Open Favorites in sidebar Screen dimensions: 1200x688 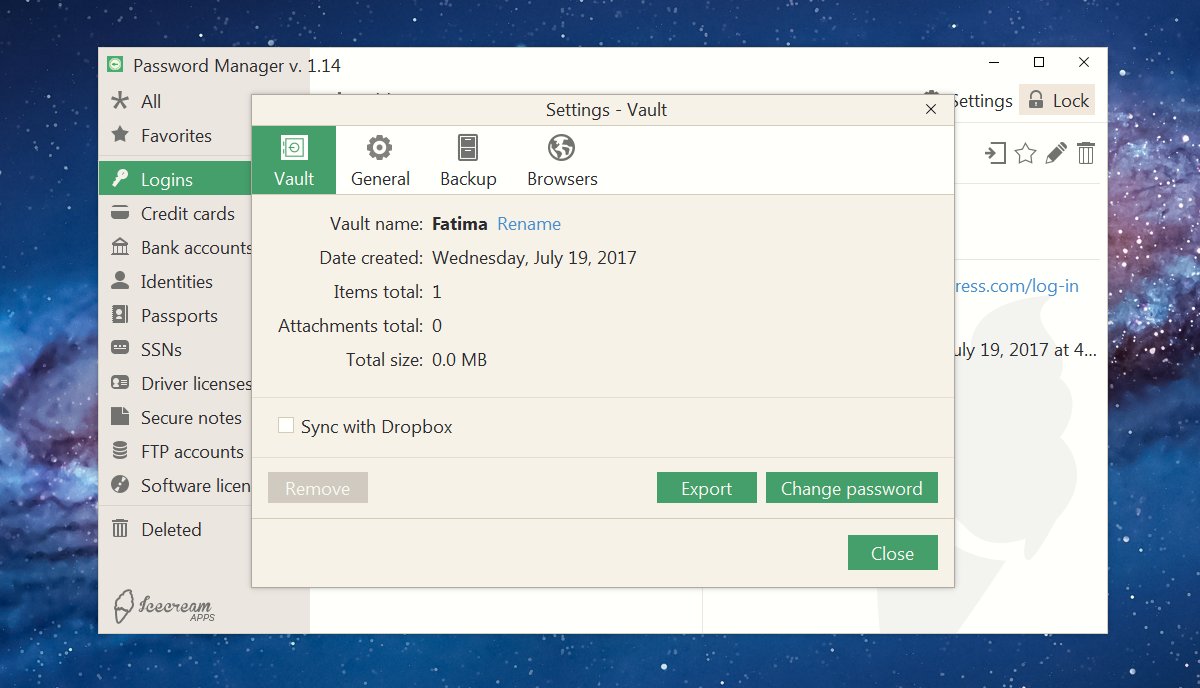[x=175, y=135]
